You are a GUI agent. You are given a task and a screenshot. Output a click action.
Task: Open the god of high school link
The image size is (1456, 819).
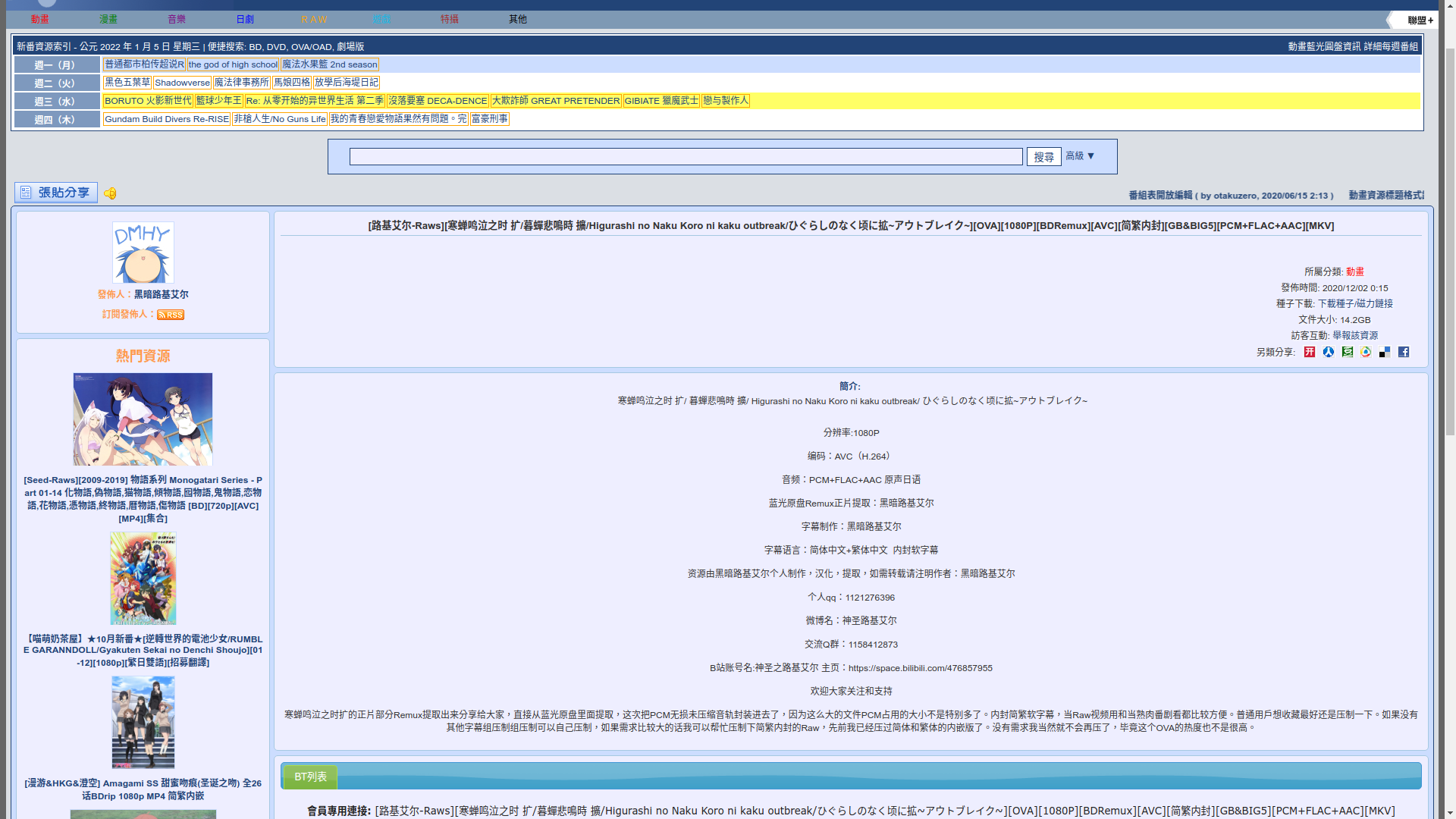click(233, 65)
